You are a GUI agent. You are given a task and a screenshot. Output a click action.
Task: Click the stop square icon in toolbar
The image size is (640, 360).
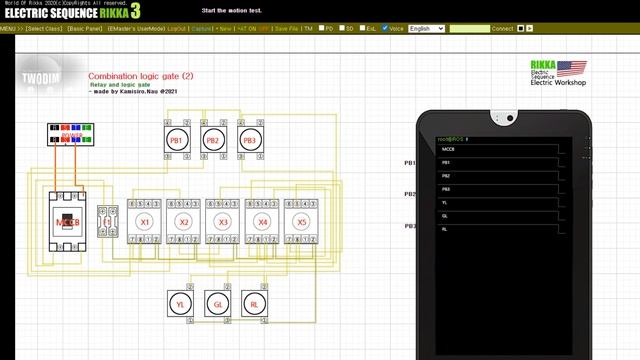pyautogui.click(x=520, y=28)
